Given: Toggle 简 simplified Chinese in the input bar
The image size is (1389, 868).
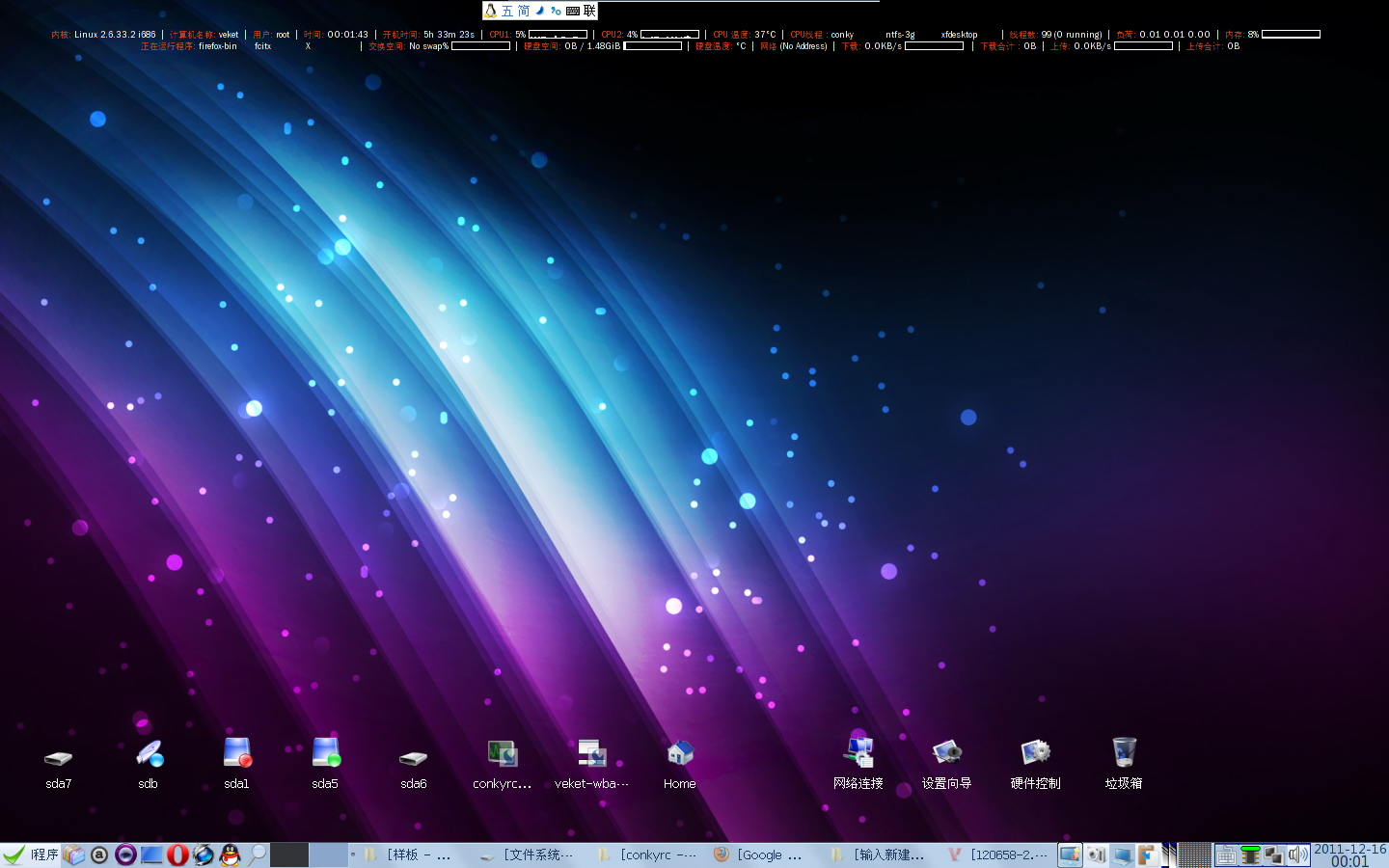Looking at the screenshot, I should coord(524,11).
